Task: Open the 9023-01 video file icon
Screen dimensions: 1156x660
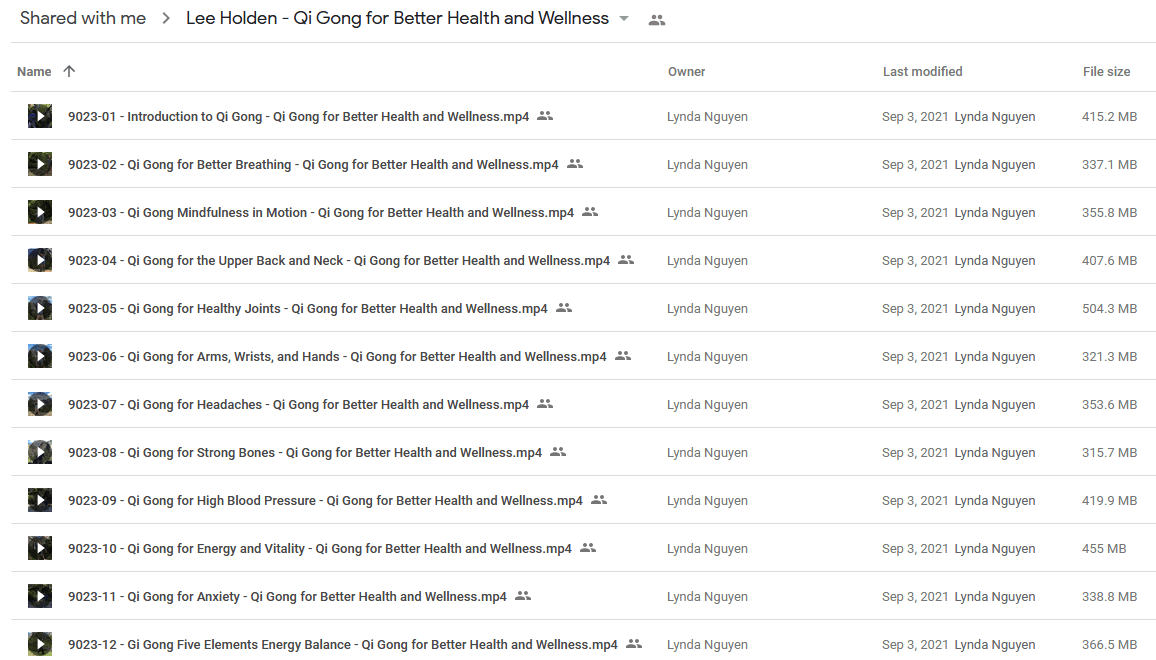Action: pyautogui.click(x=40, y=116)
